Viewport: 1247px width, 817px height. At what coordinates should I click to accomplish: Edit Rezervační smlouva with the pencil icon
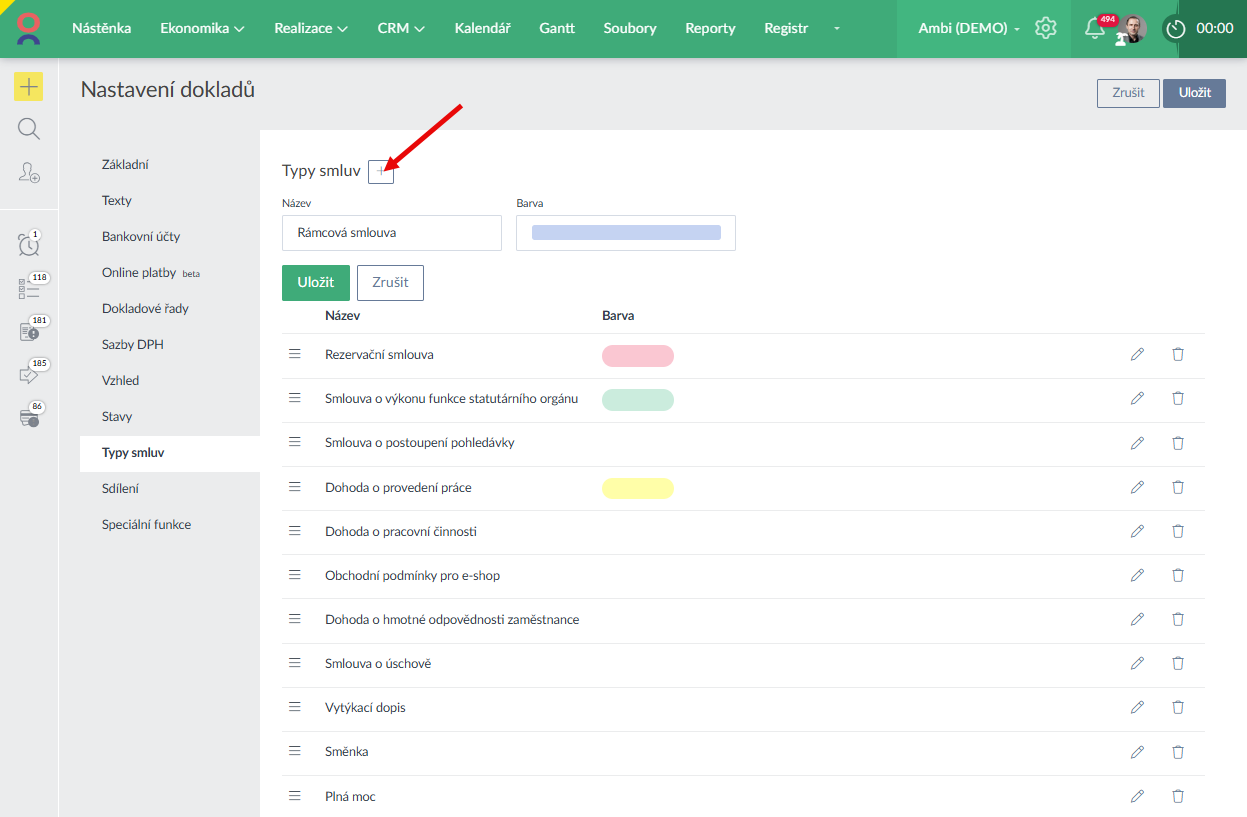[1137, 354]
